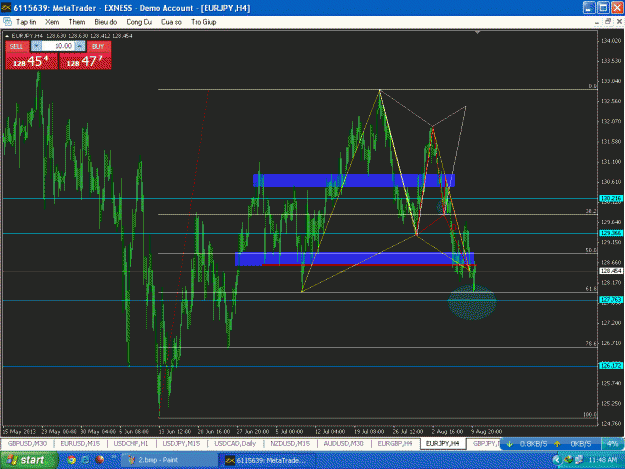Viewport: 625px width, 469px height.
Task: Select the large dotted ellipse below price
Action: [472, 302]
